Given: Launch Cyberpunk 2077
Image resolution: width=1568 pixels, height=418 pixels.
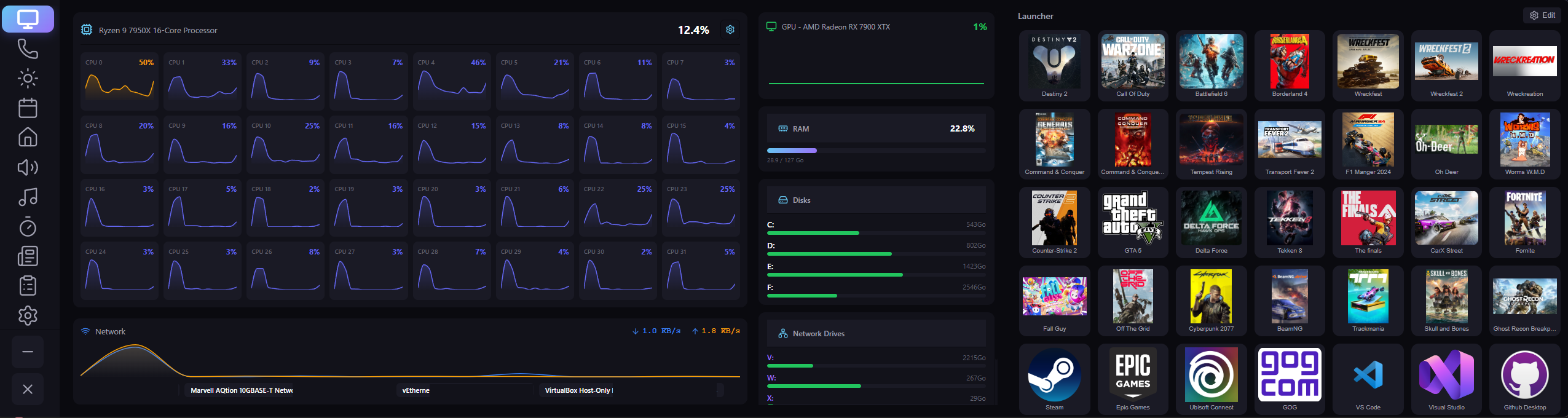Looking at the screenshot, I should (x=1211, y=301).
